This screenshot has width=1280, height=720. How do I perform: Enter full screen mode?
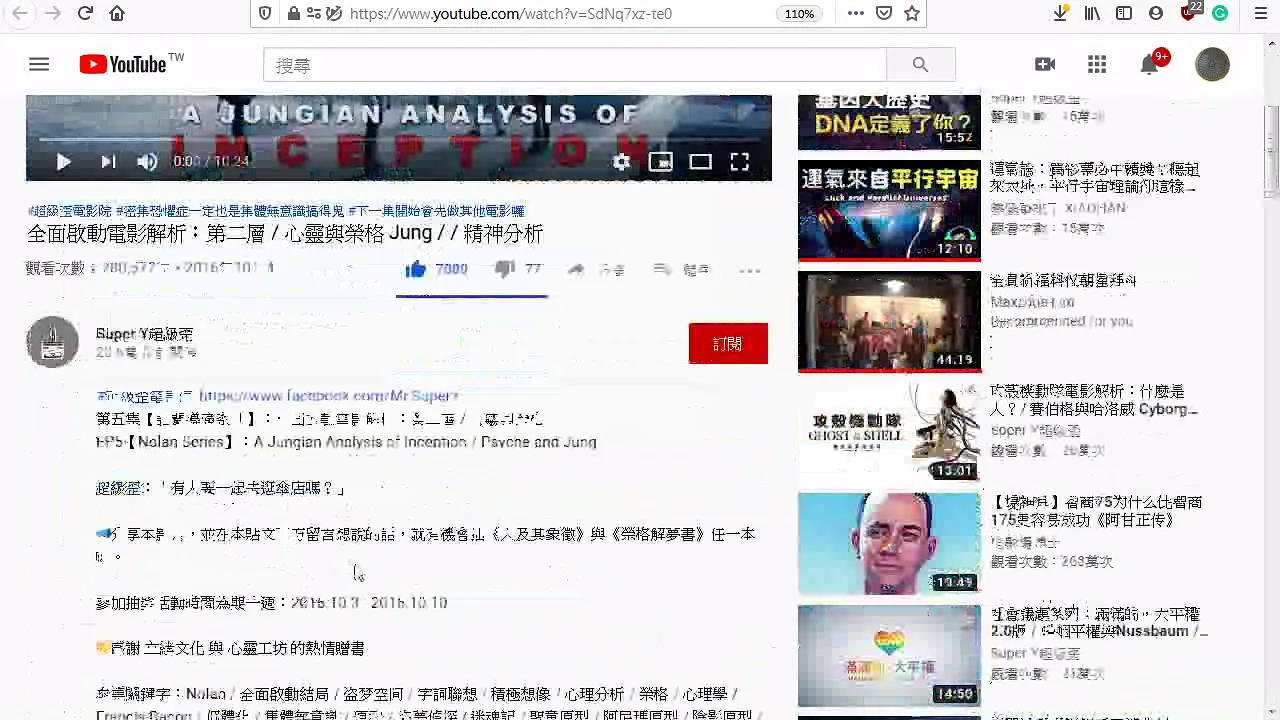(739, 162)
